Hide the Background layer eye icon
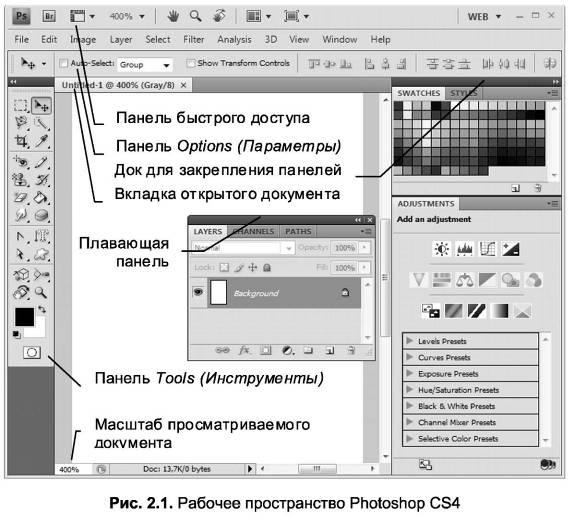This screenshot has width=574, height=525. [x=198, y=292]
